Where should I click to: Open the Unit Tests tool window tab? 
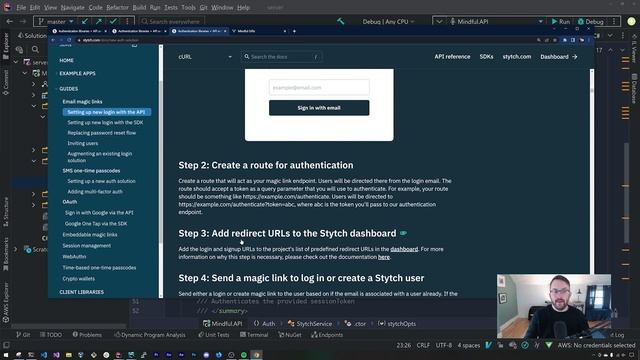(213, 335)
